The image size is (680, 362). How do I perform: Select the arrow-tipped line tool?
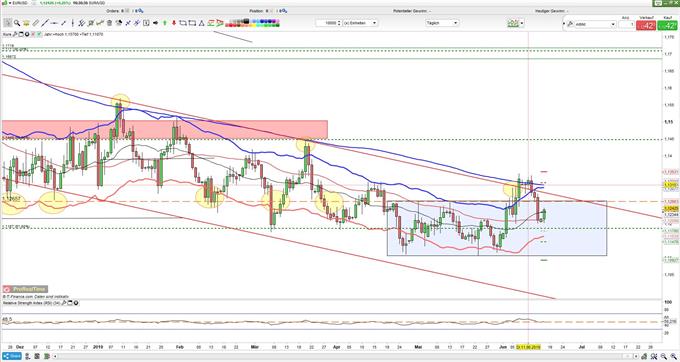click(63, 23)
